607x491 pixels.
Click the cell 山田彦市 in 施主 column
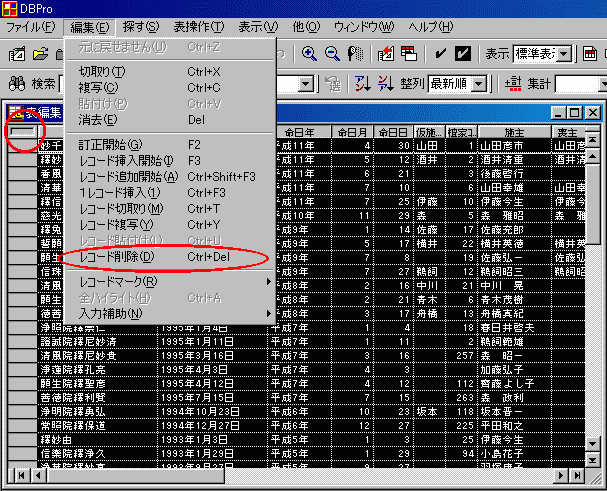pos(514,146)
